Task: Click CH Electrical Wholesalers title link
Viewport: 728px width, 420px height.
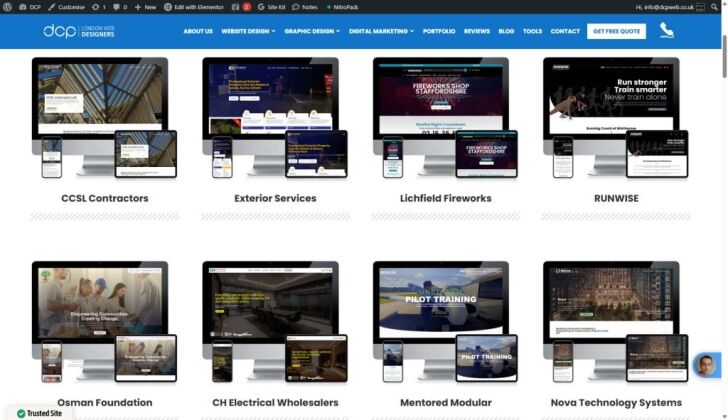Action: [275, 402]
